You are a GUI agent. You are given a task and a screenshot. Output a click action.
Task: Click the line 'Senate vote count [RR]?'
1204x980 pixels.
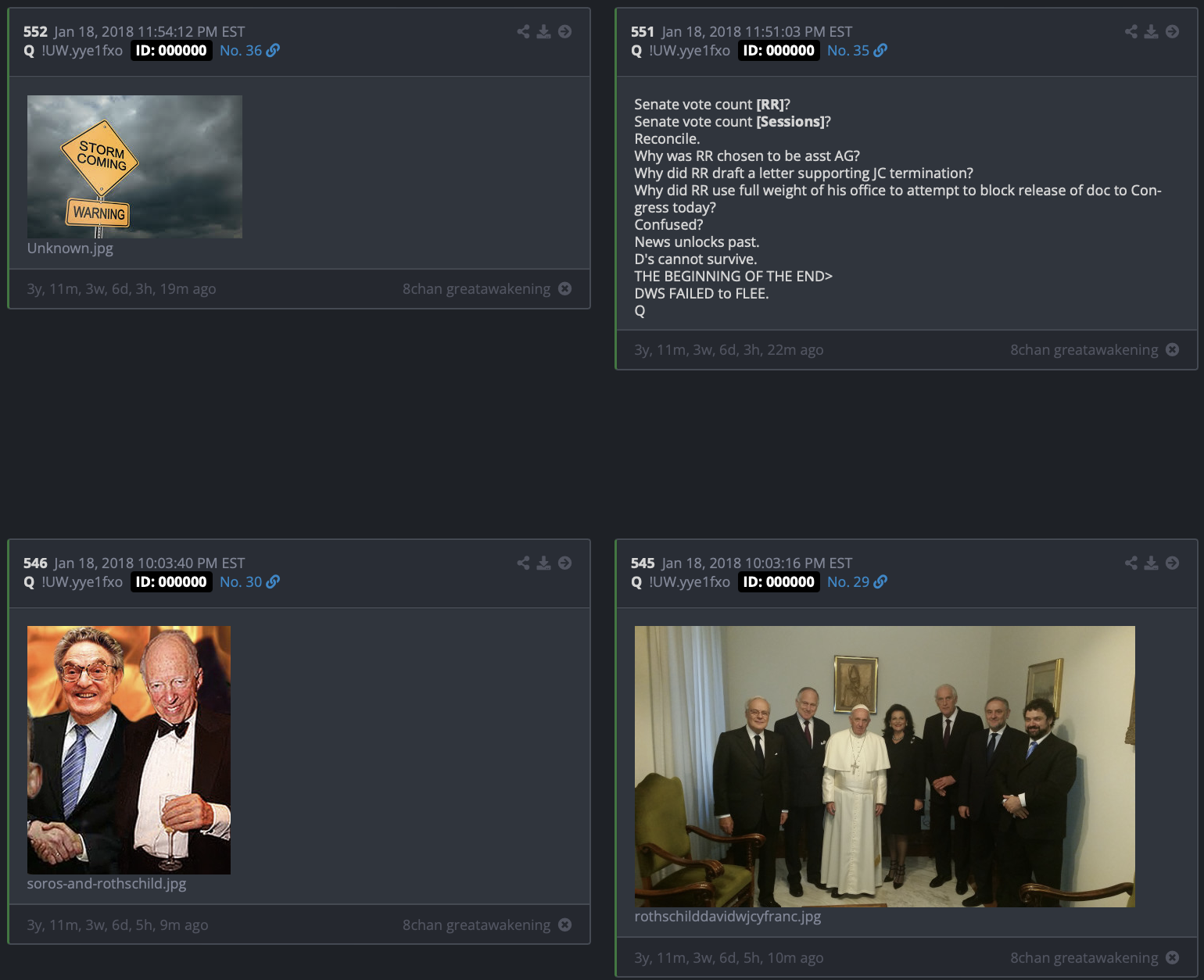pos(712,104)
